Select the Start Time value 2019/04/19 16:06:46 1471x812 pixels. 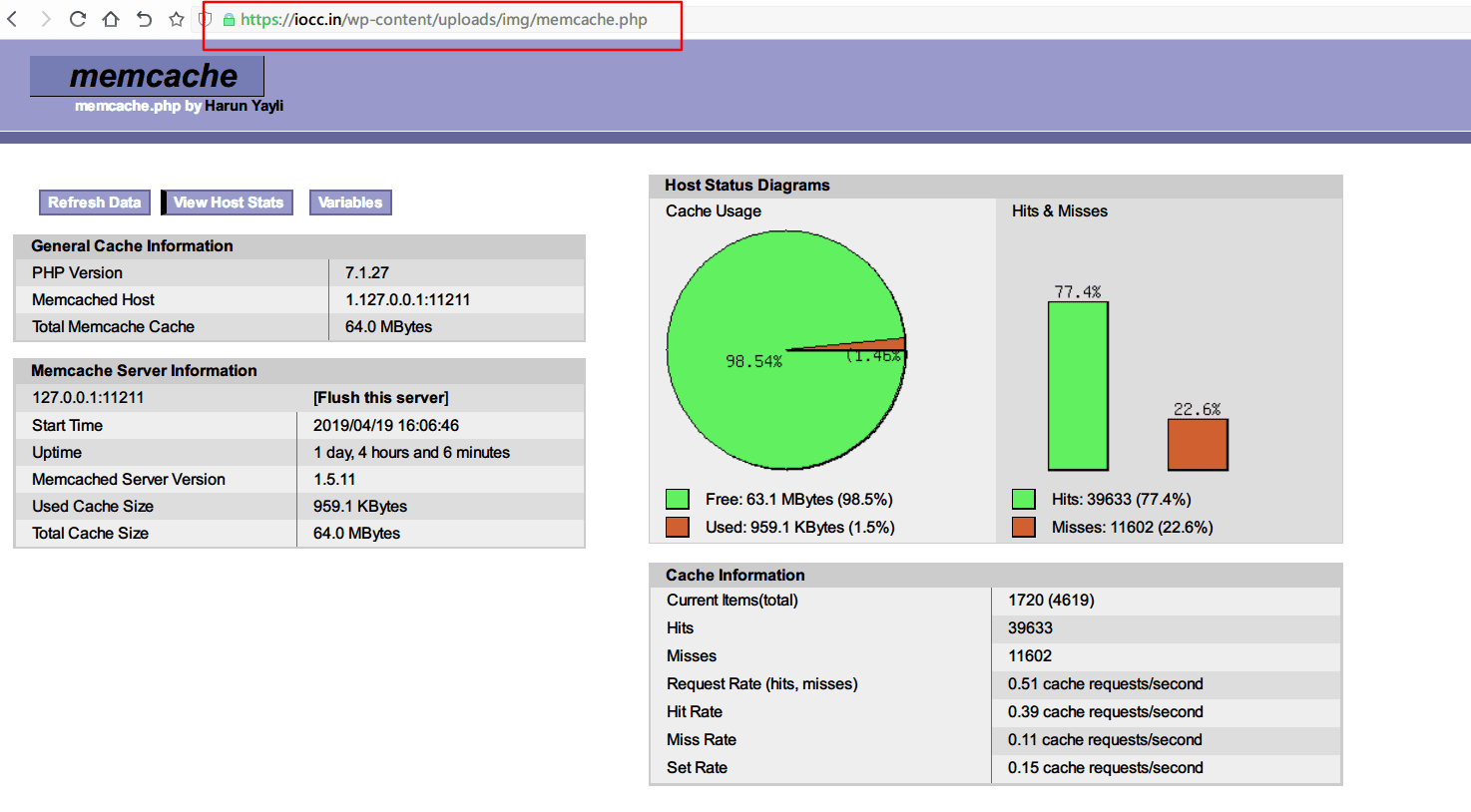click(x=386, y=426)
